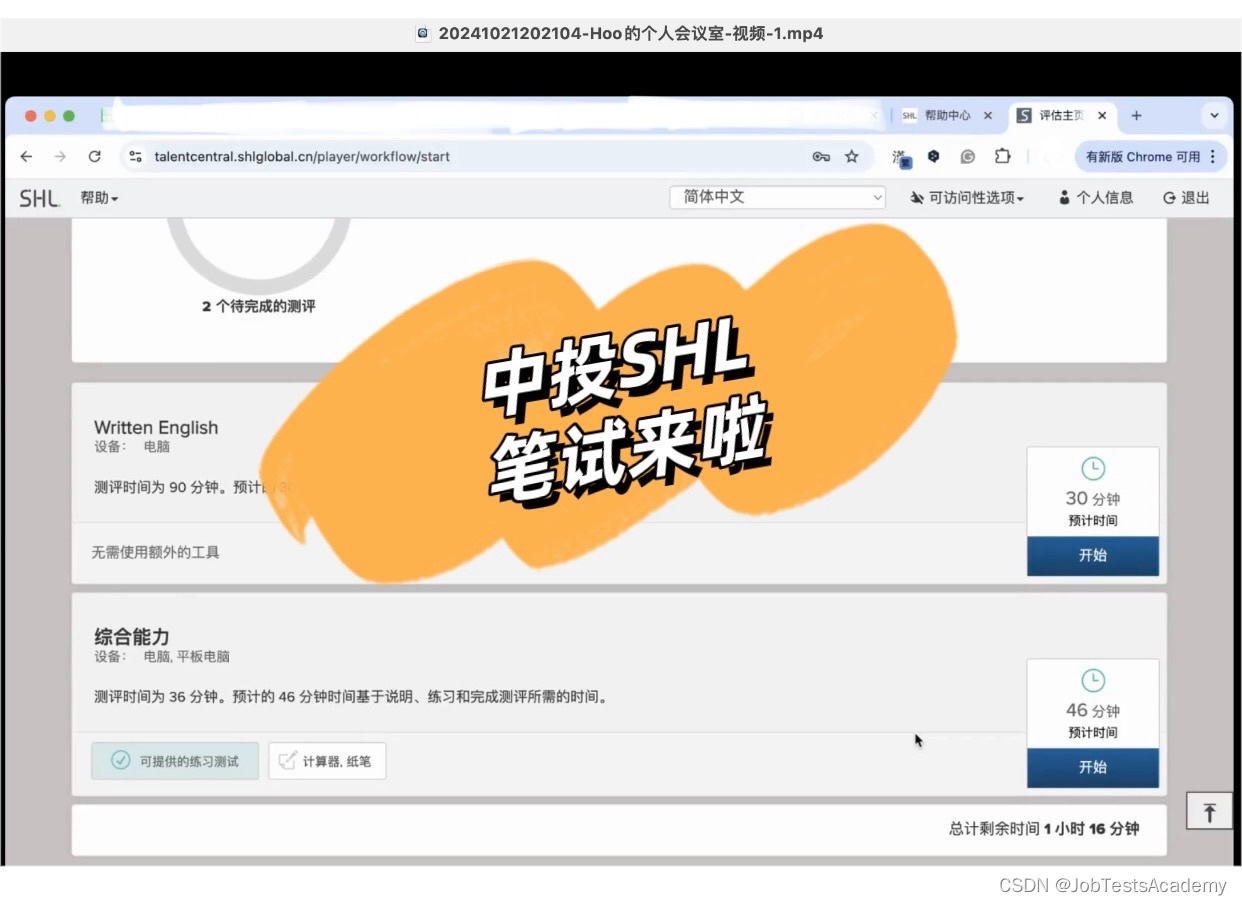Bookmark the page with the star icon
This screenshot has width=1242, height=905.
pyautogui.click(x=852, y=157)
